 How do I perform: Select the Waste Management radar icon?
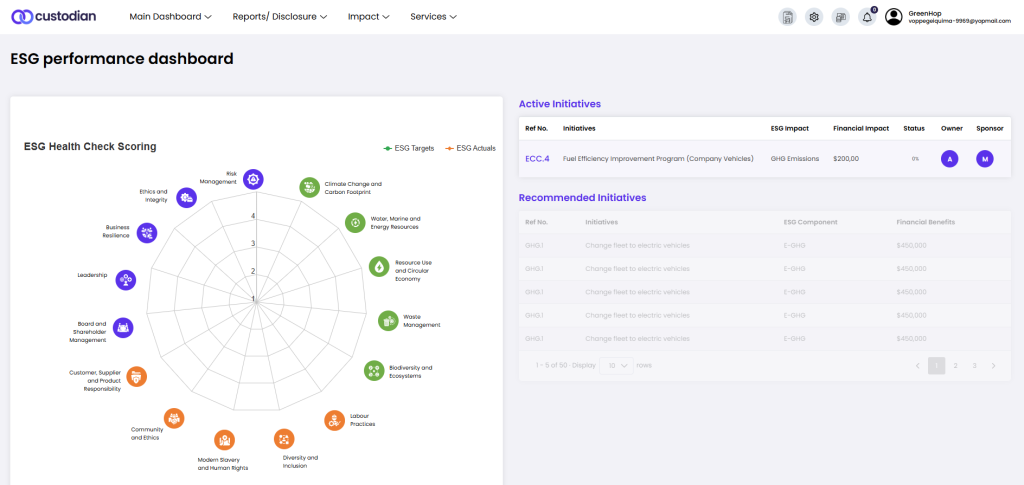pyautogui.click(x=387, y=321)
